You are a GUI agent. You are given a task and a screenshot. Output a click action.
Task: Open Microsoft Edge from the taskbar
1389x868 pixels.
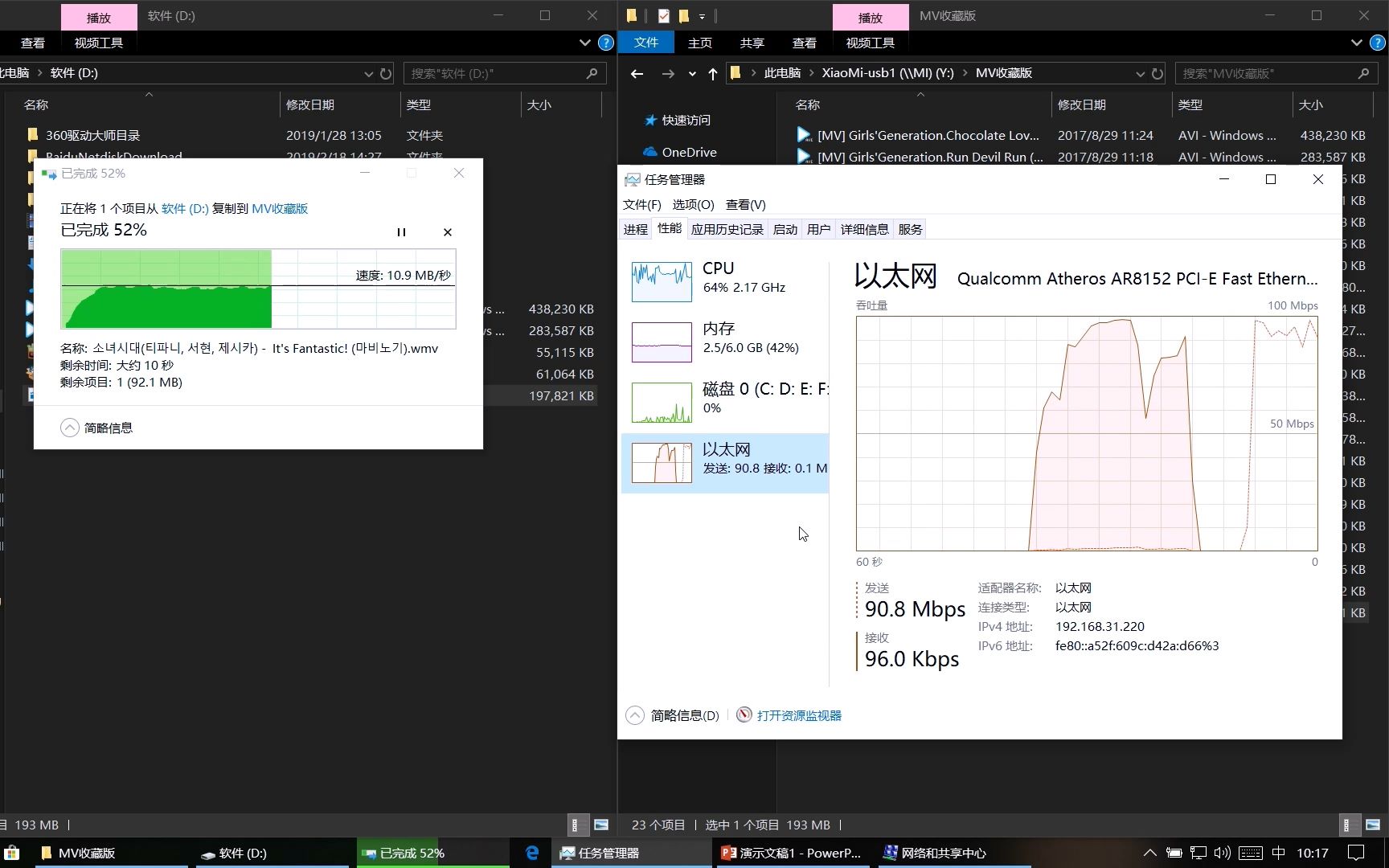pyautogui.click(x=531, y=853)
